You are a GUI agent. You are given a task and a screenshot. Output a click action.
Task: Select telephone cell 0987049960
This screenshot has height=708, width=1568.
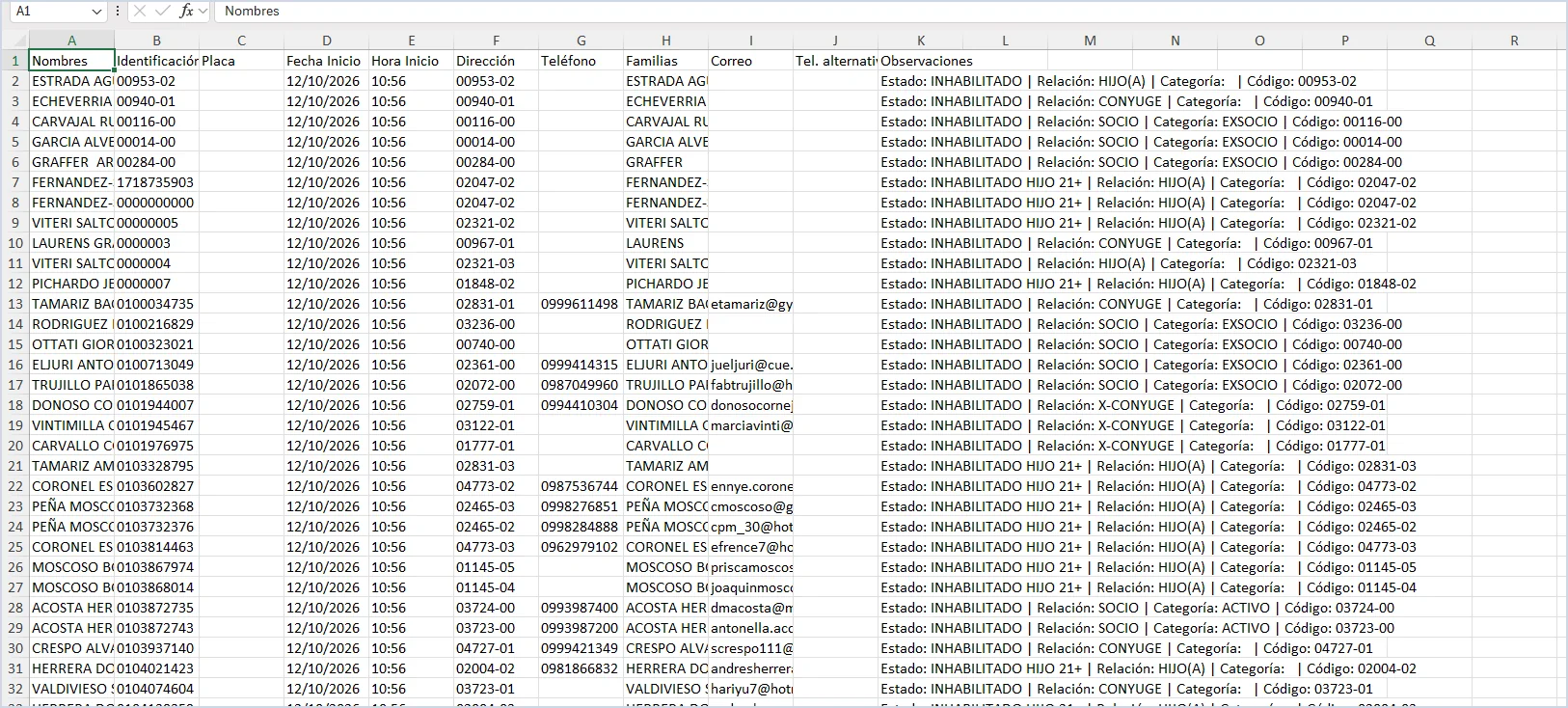click(x=581, y=385)
